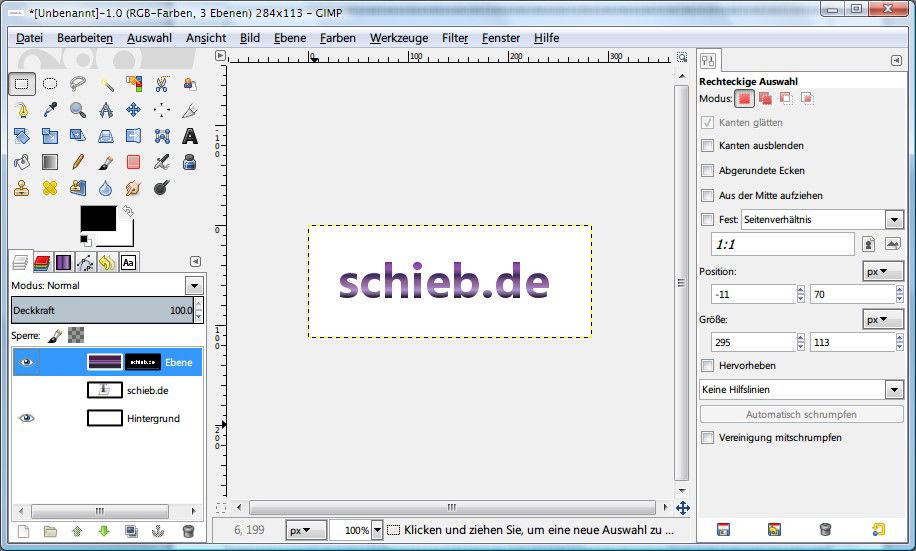Image resolution: width=916 pixels, height=551 pixels.
Task: Select the Ink tool
Action: point(190,162)
